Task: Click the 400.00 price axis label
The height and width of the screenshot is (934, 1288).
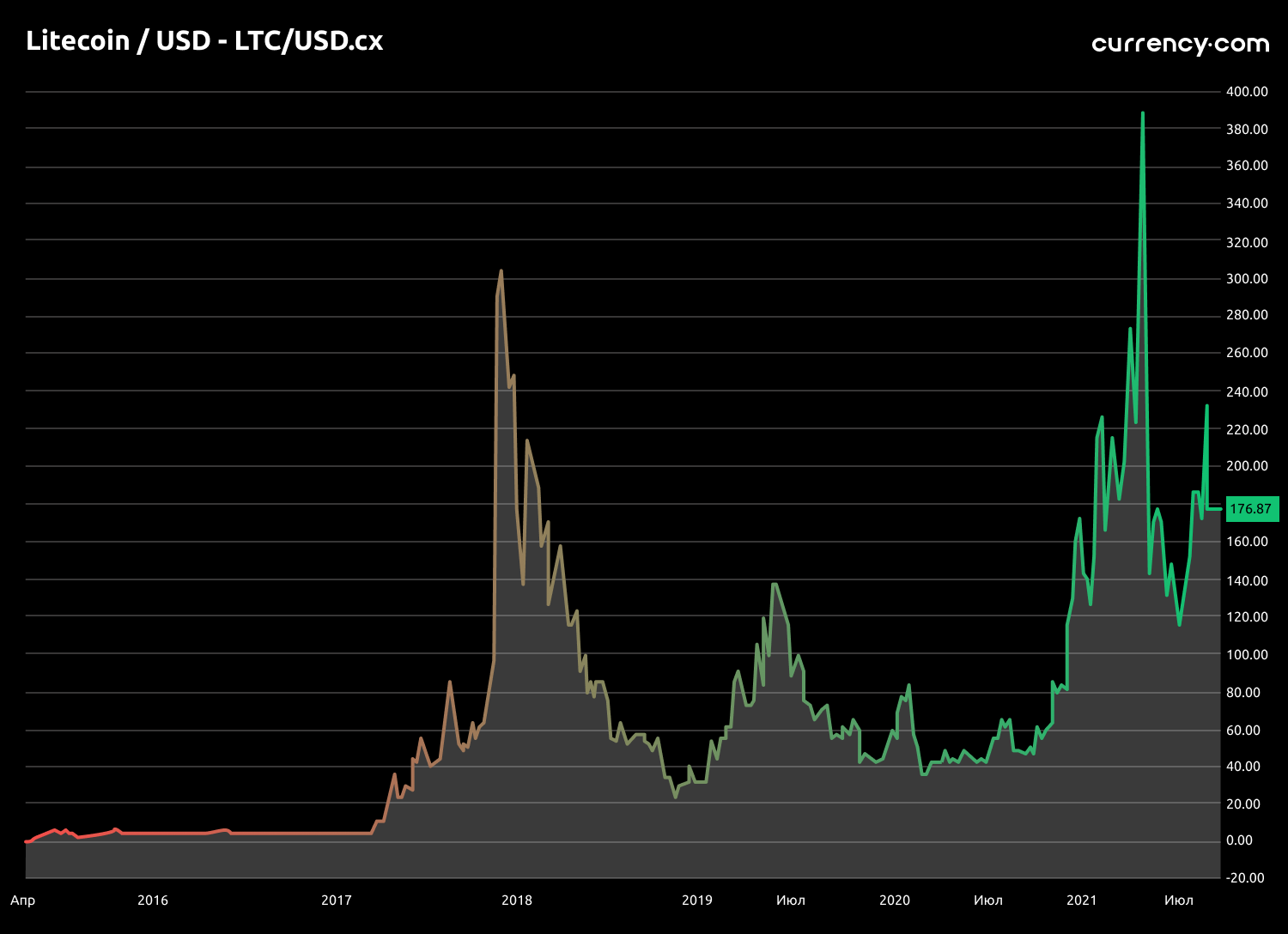Action: pyautogui.click(x=1247, y=91)
